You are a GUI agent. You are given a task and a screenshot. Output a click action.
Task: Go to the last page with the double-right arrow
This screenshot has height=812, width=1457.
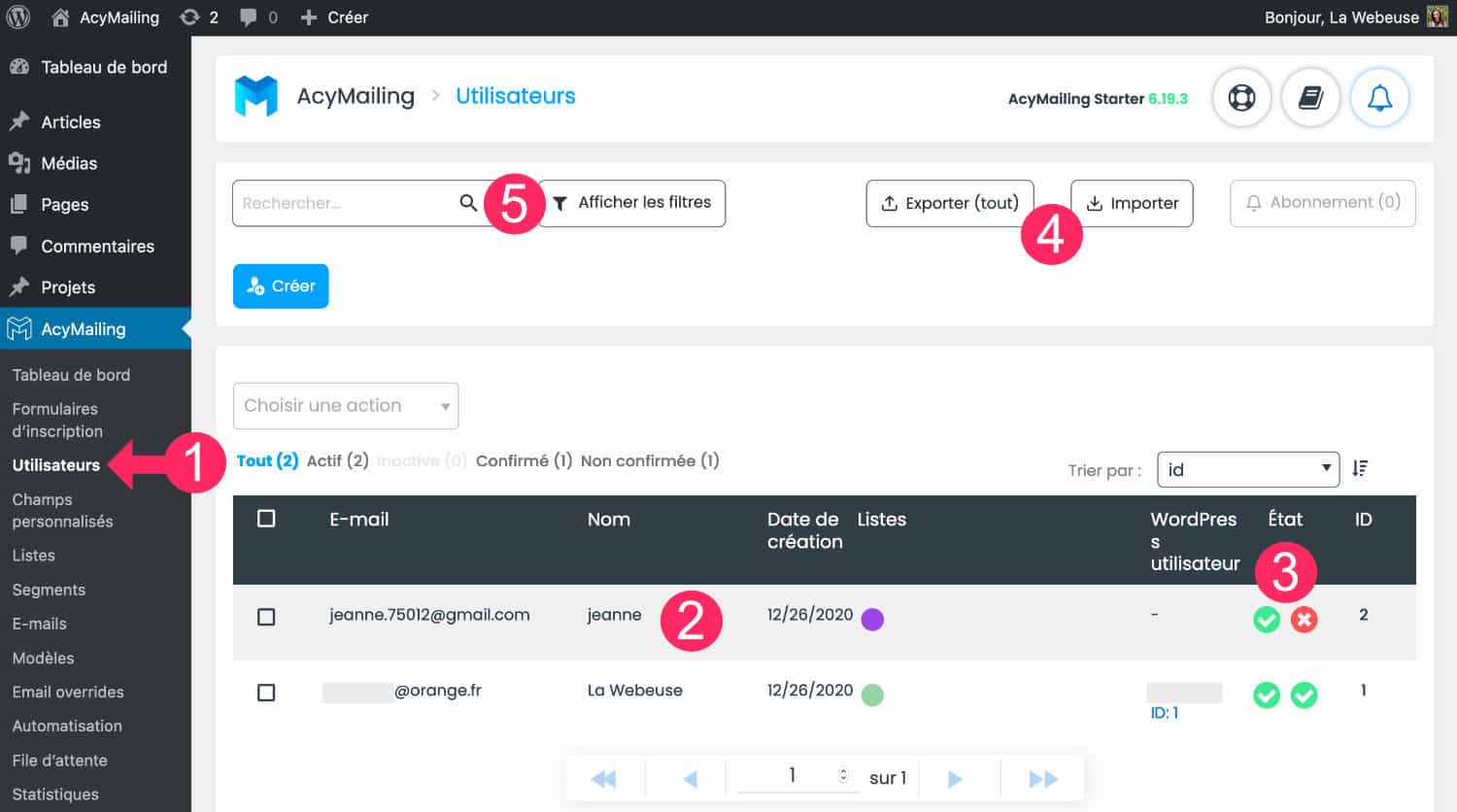[x=1043, y=779]
